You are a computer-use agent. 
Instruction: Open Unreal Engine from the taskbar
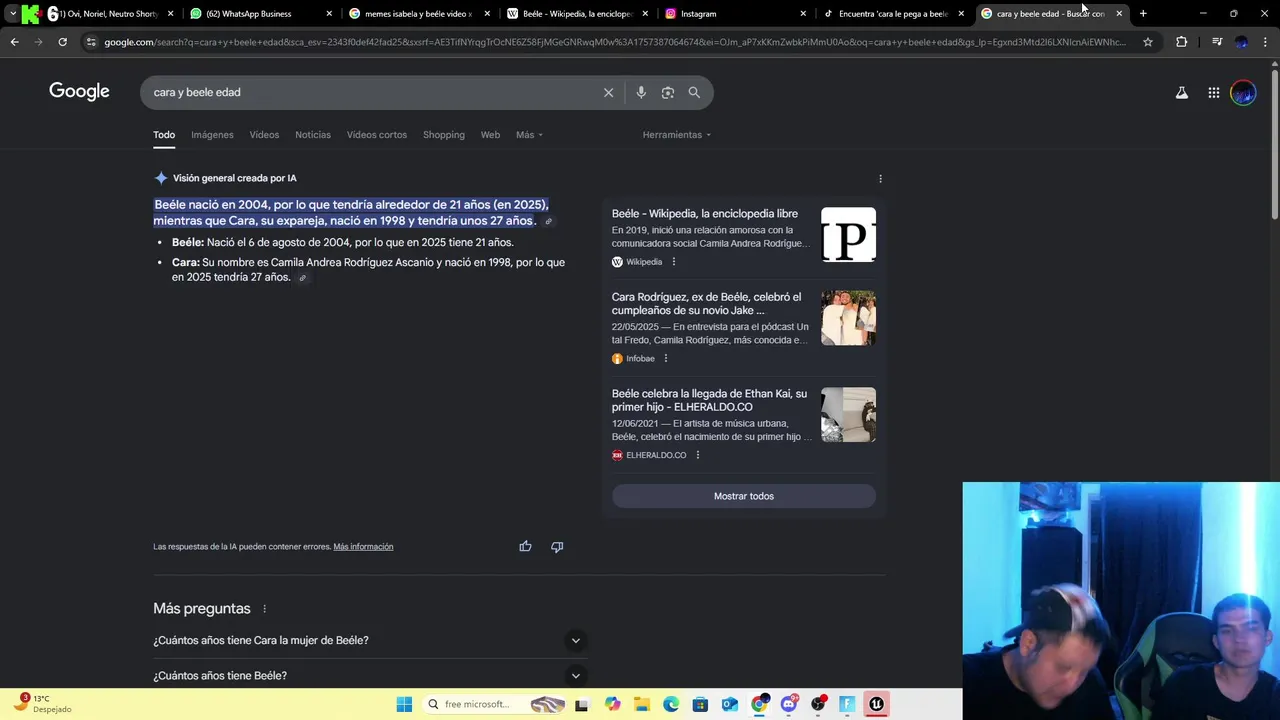point(876,704)
